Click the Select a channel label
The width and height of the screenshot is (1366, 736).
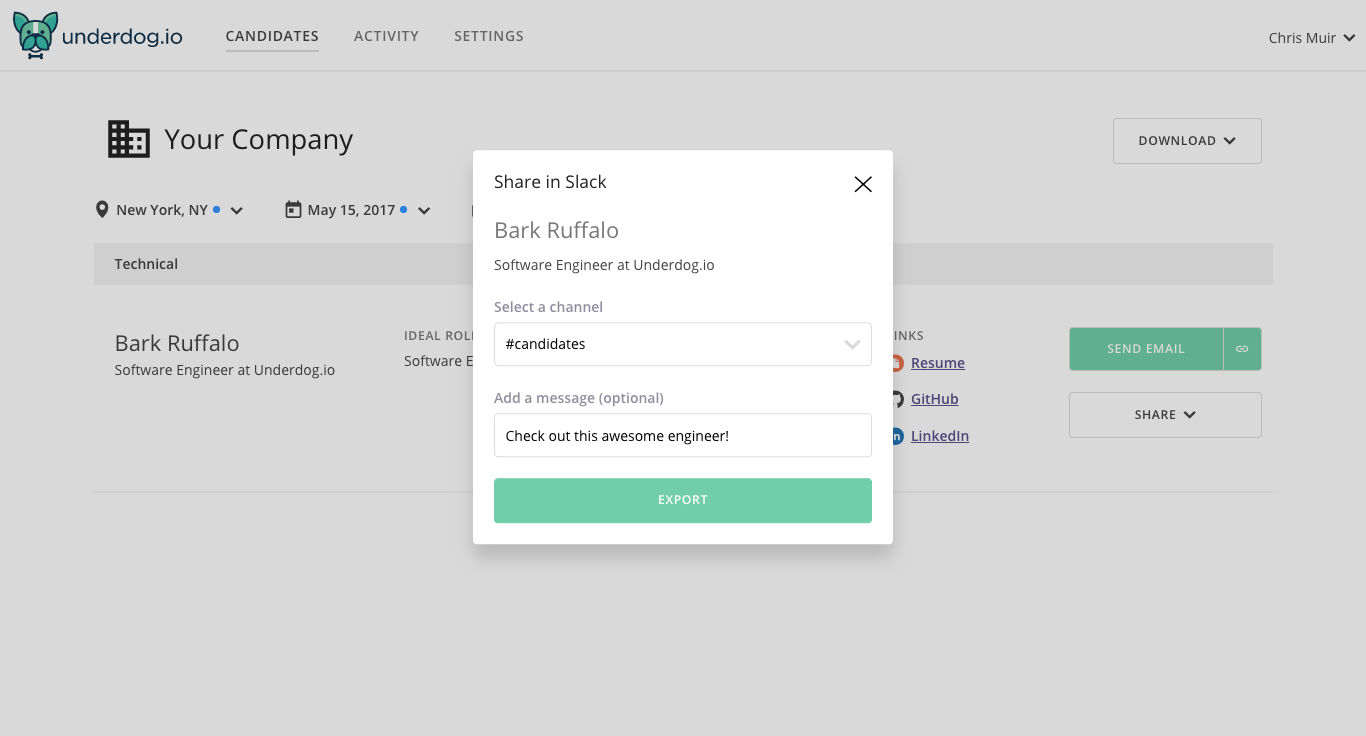click(x=548, y=307)
